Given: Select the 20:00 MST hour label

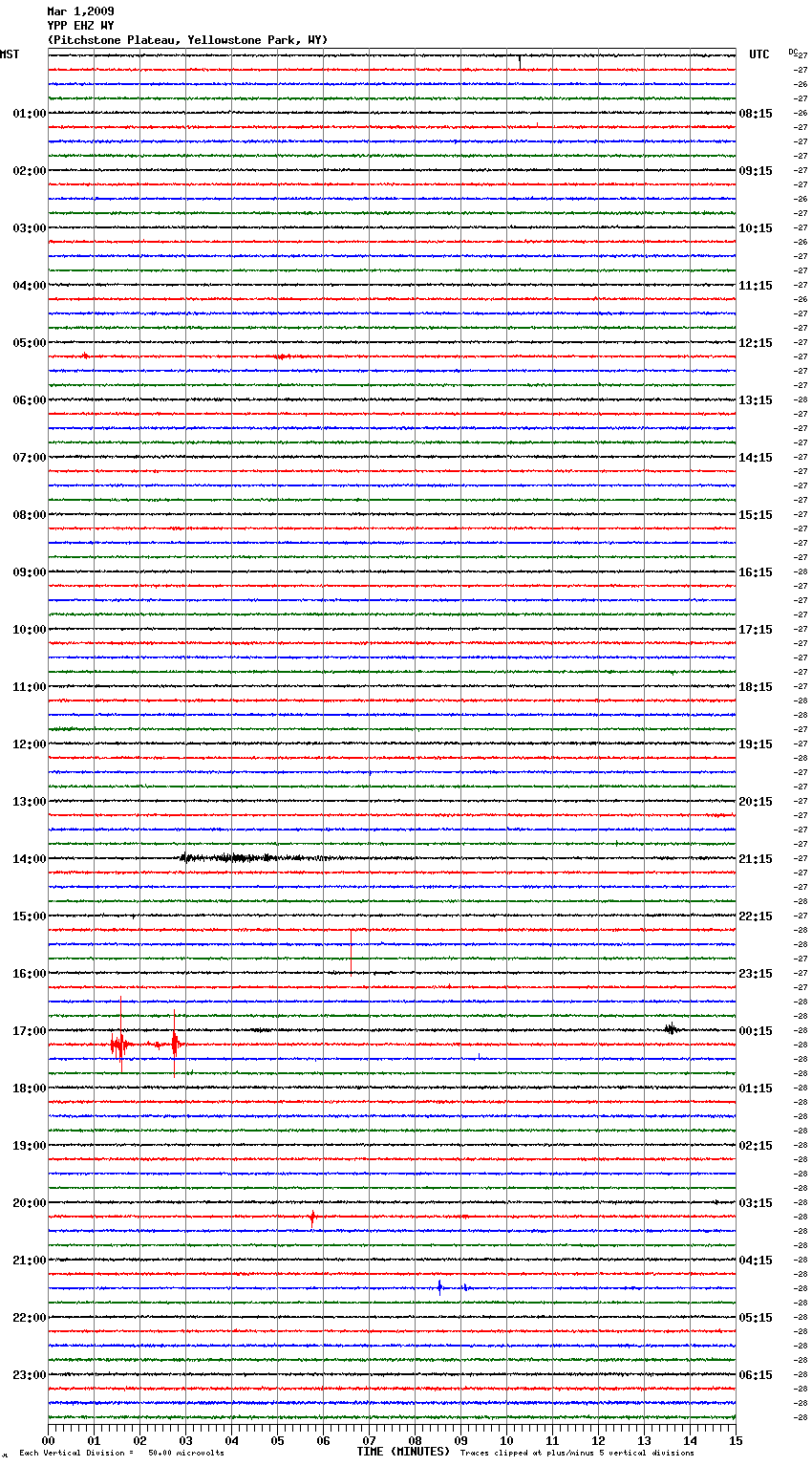Looking at the screenshot, I should [30, 1203].
